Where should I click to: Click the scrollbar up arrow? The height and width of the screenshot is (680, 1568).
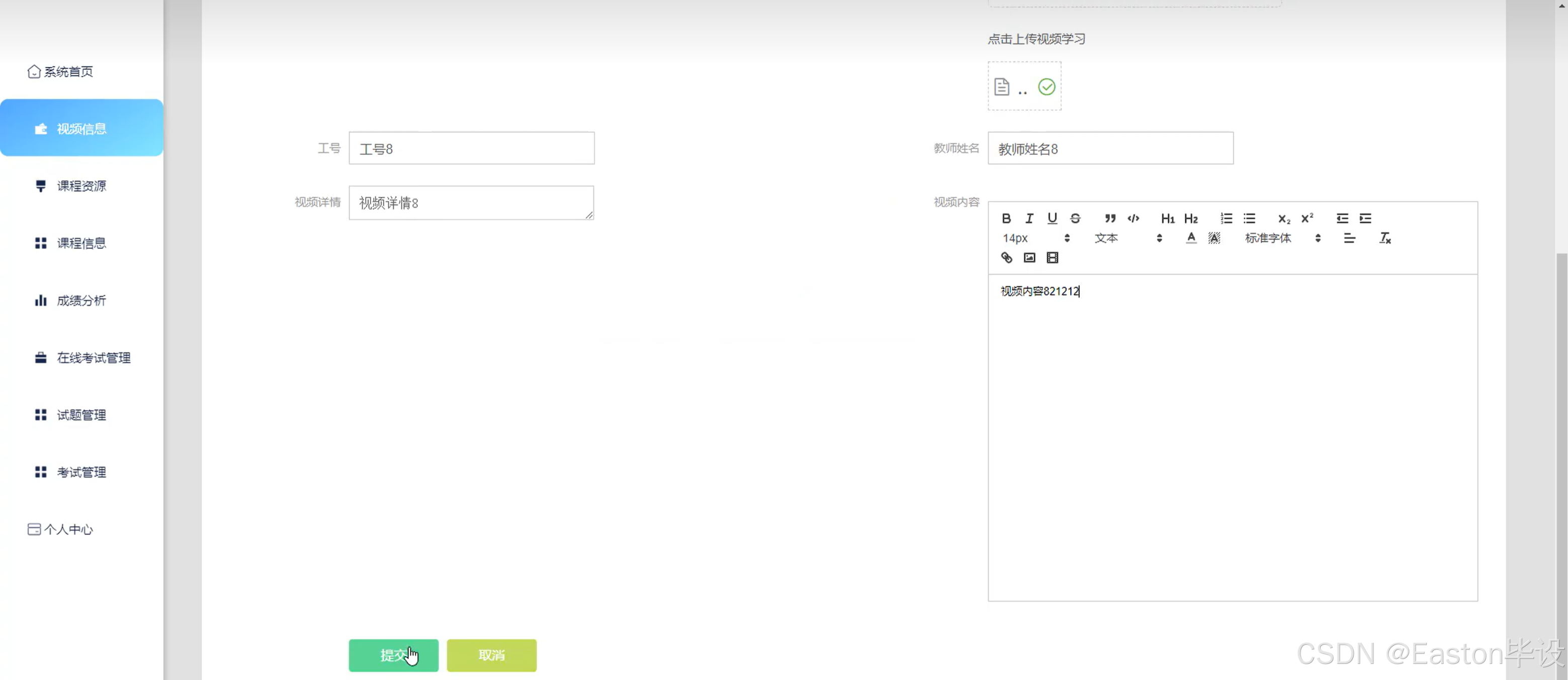pos(1562,5)
